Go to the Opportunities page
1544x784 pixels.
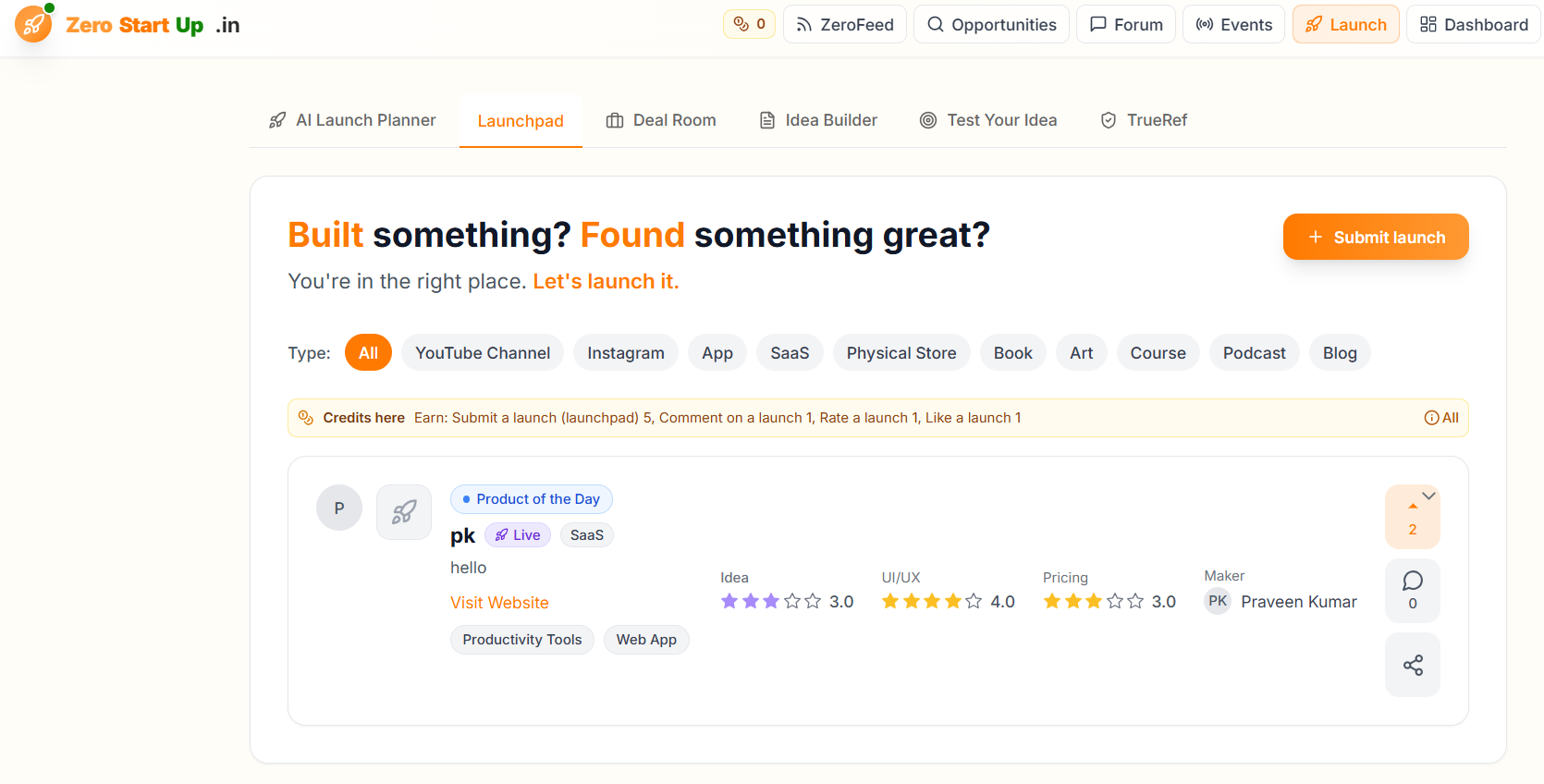click(991, 24)
